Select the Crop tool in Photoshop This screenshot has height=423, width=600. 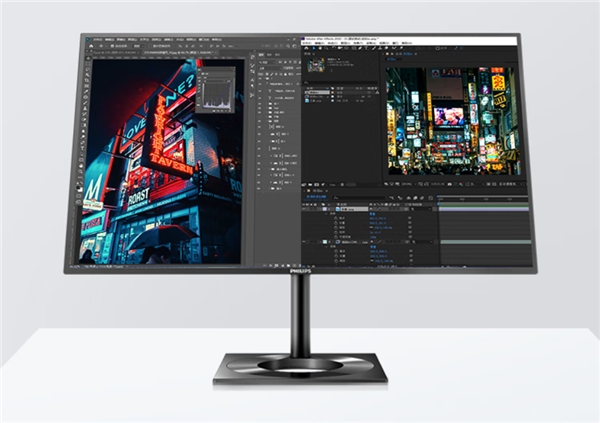point(86,80)
